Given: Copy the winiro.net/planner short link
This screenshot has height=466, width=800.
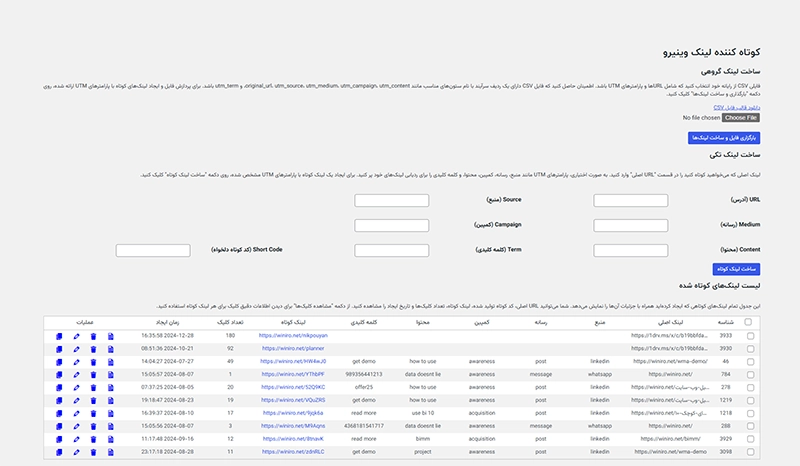Looking at the screenshot, I should click(59, 349).
